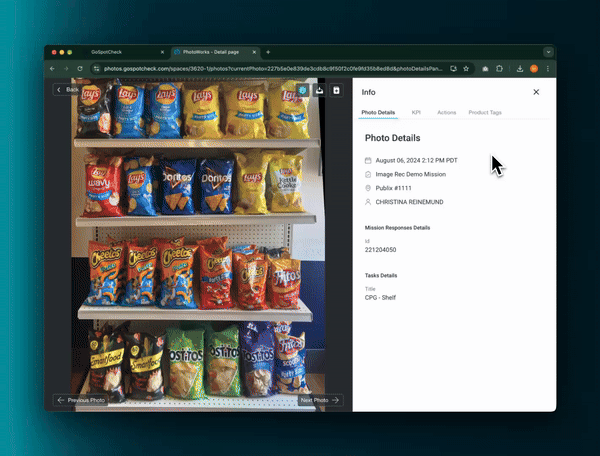Bookmark this page with the star

[x=466, y=69]
